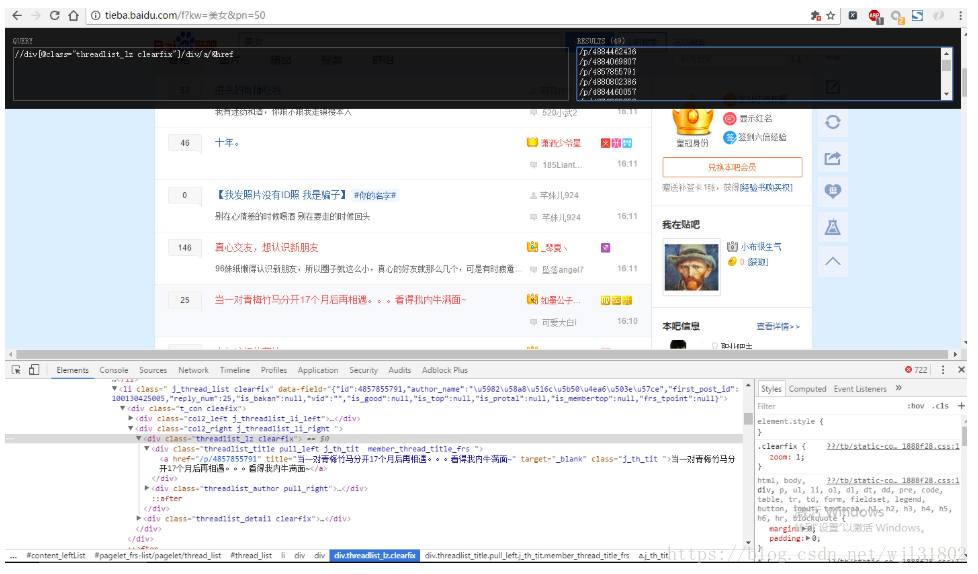Go back with the browser back arrow

pyautogui.click(x=17, y=16)
